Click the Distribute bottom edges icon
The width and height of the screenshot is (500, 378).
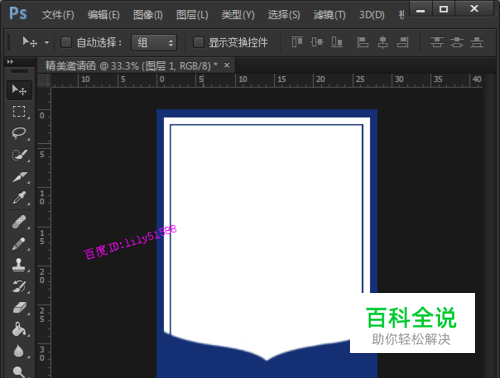477,42
